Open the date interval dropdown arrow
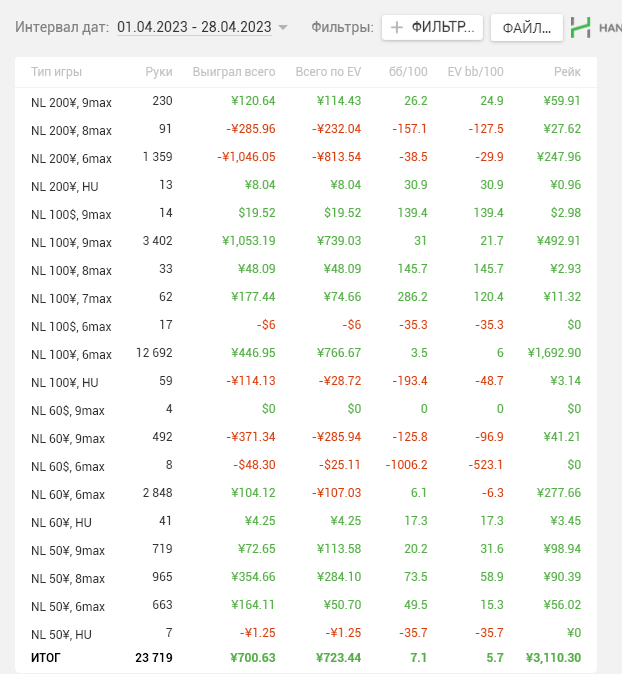The height and width of the screenshot is (674, 622). [x=283, y=28]
